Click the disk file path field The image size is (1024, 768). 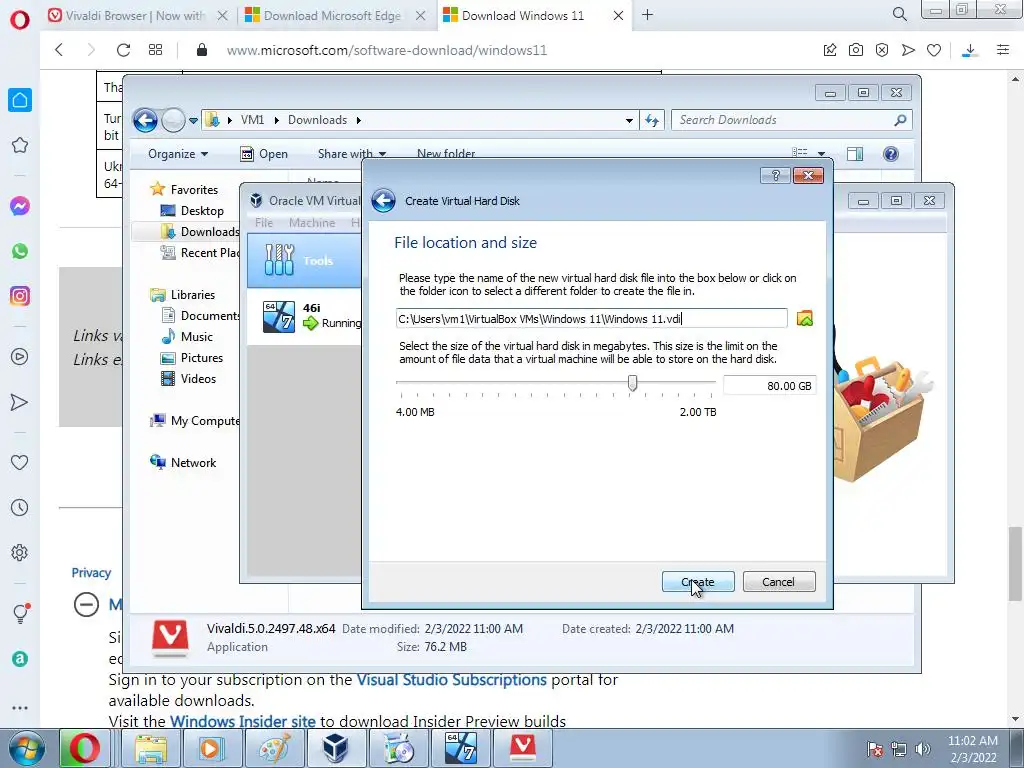coord(591,319)
